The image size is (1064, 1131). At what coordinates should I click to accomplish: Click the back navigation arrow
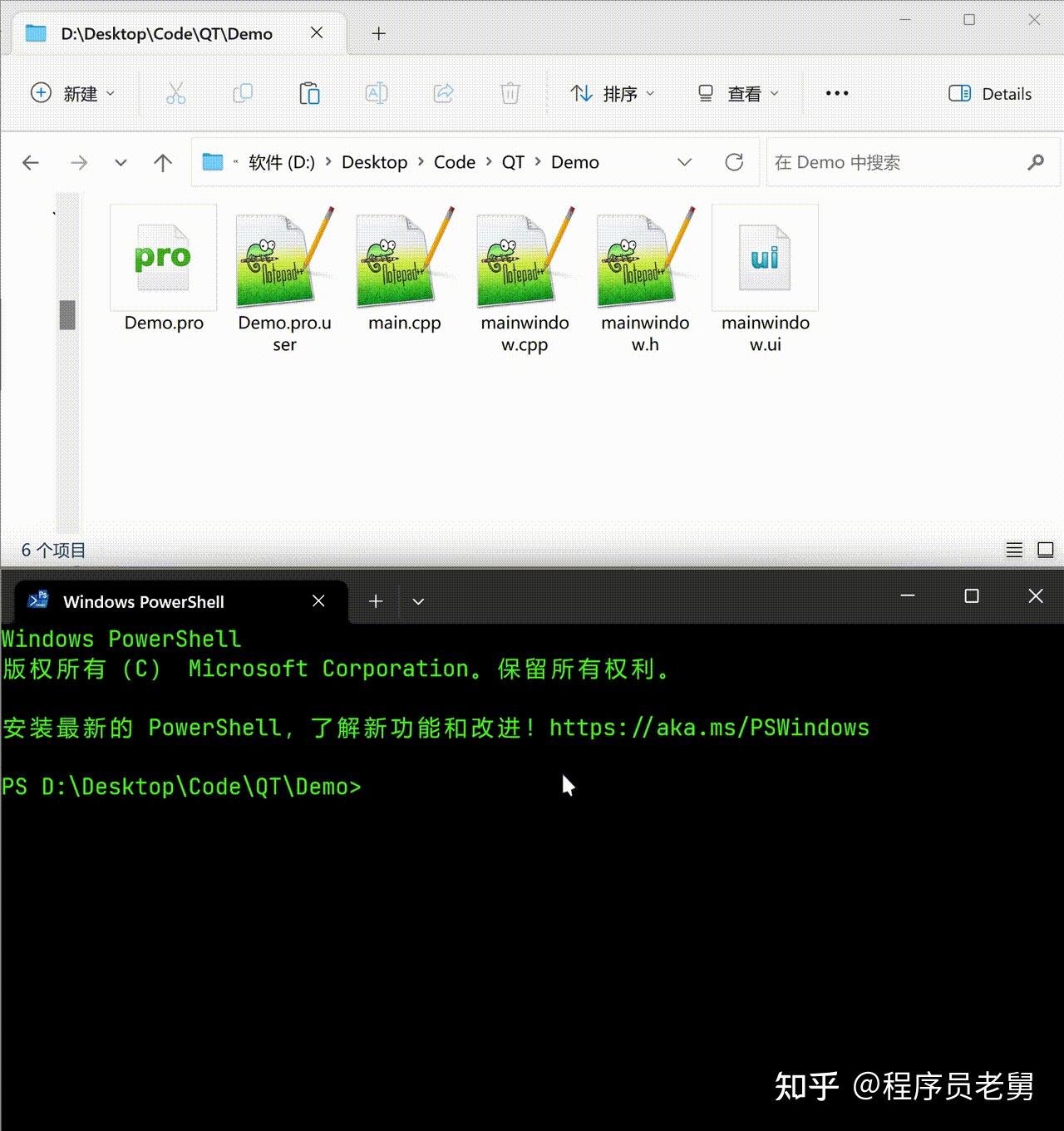tap(31, 162)
